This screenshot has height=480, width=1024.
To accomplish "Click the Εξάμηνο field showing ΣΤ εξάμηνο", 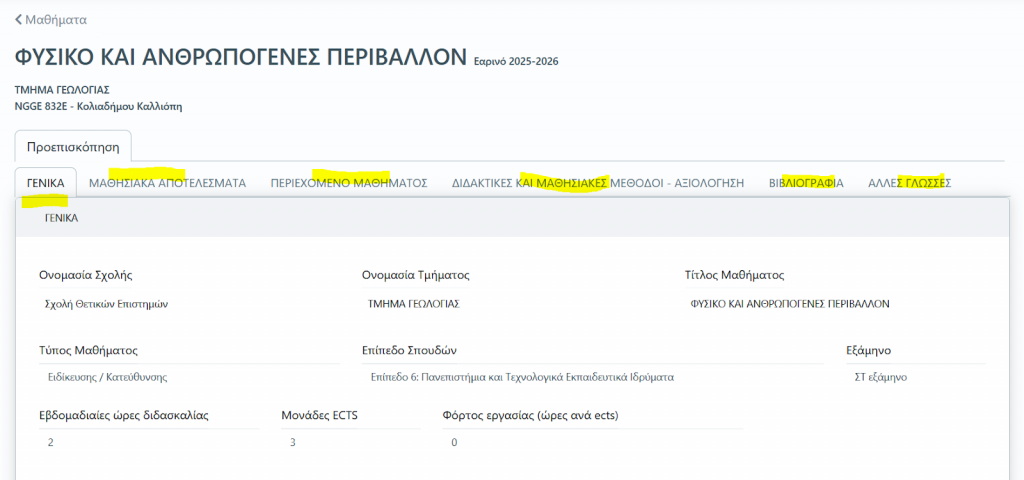I will (879, 378).
